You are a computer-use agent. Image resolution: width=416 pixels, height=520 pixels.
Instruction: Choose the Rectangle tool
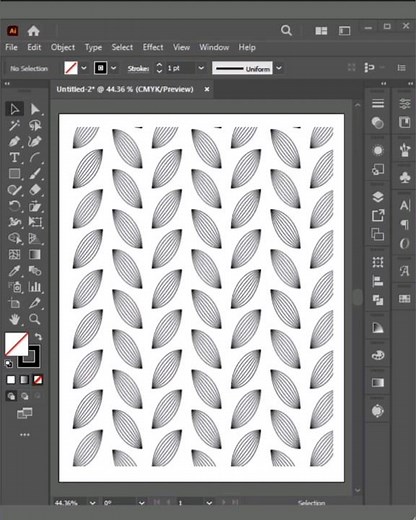pyautogui.click(x=14, y=173)
